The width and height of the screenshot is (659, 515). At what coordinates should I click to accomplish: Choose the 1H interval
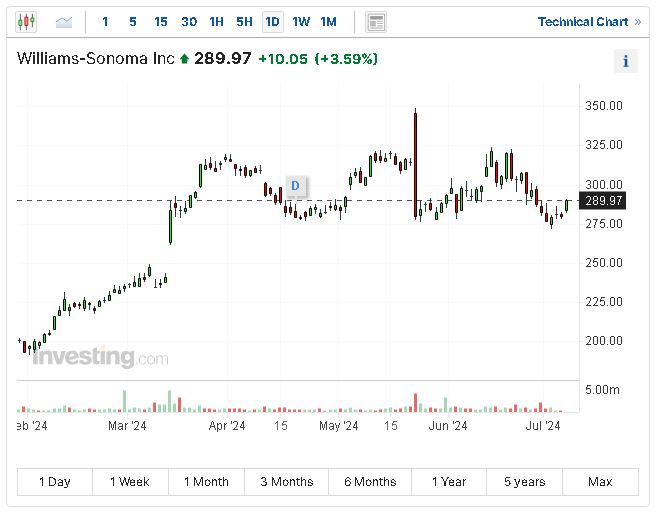click(216, 22)
